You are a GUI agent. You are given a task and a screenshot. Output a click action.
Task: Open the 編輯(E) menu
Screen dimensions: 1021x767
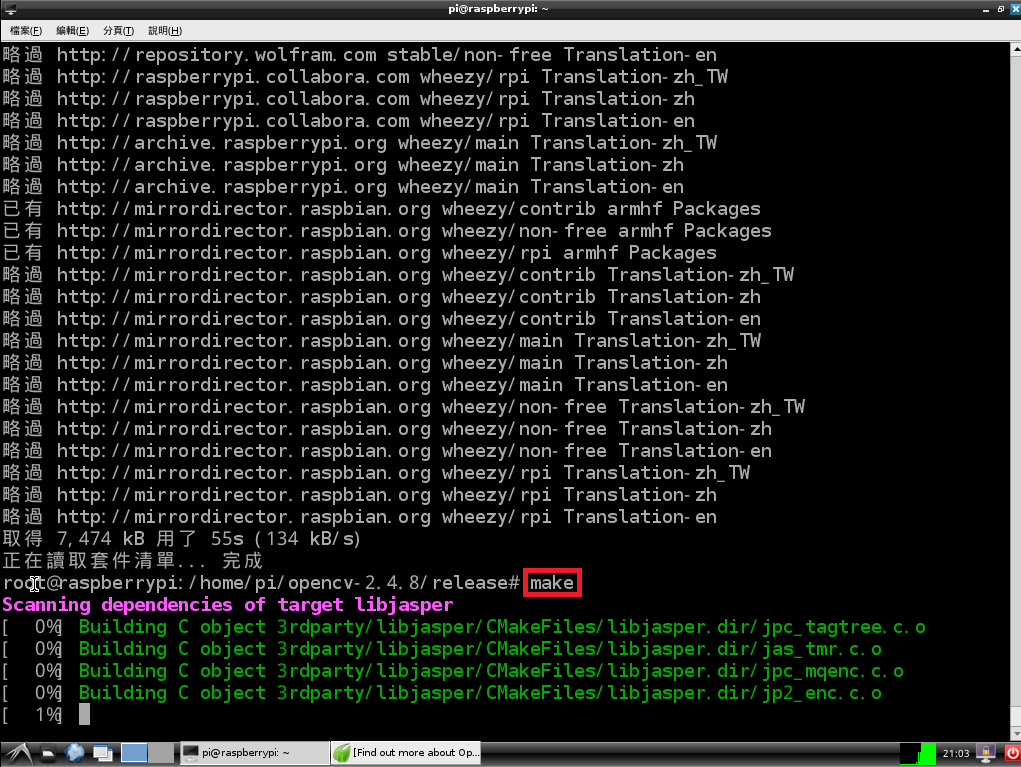coord(72,31)
